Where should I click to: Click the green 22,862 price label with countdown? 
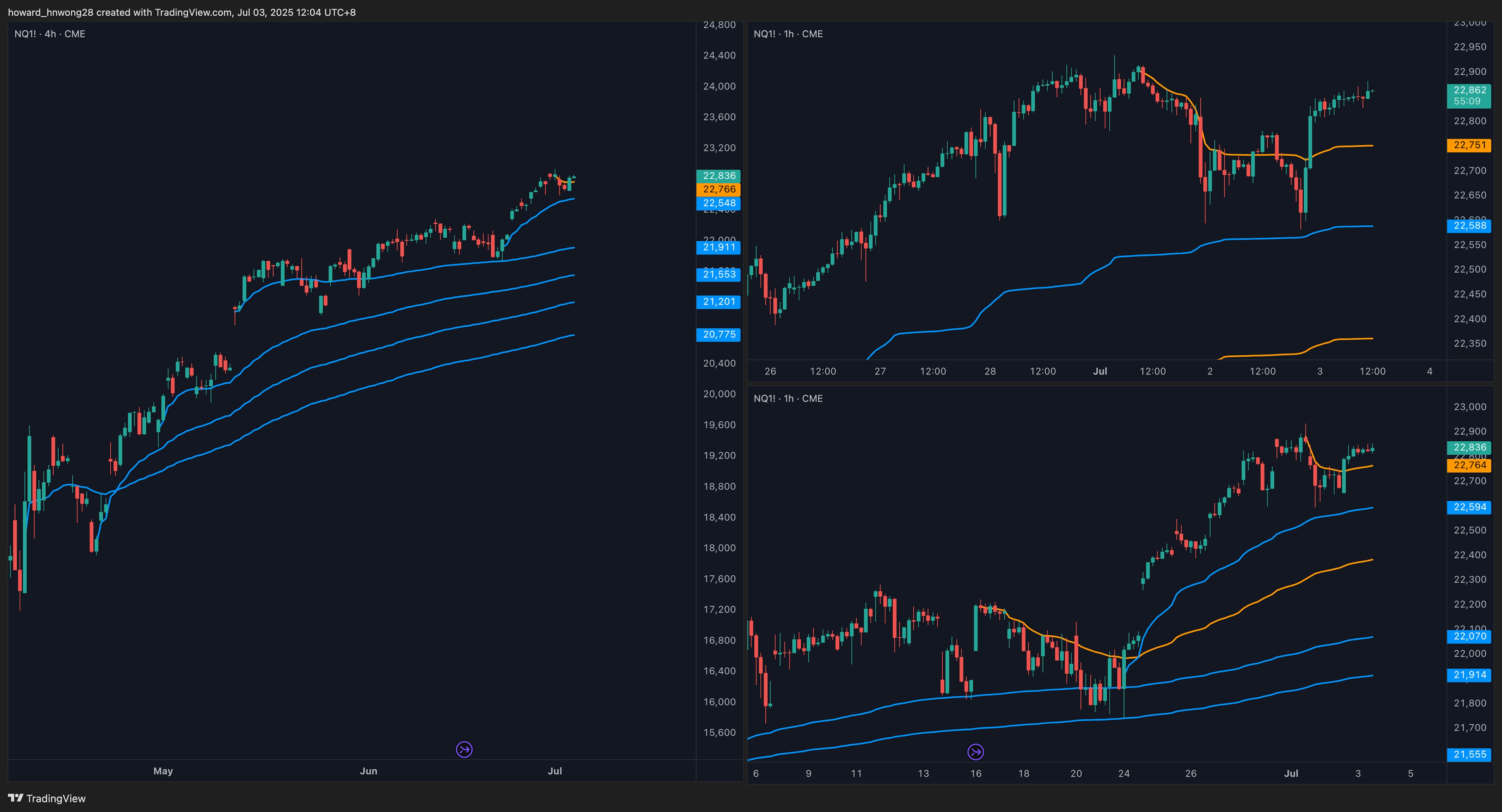pos(1469,96)
